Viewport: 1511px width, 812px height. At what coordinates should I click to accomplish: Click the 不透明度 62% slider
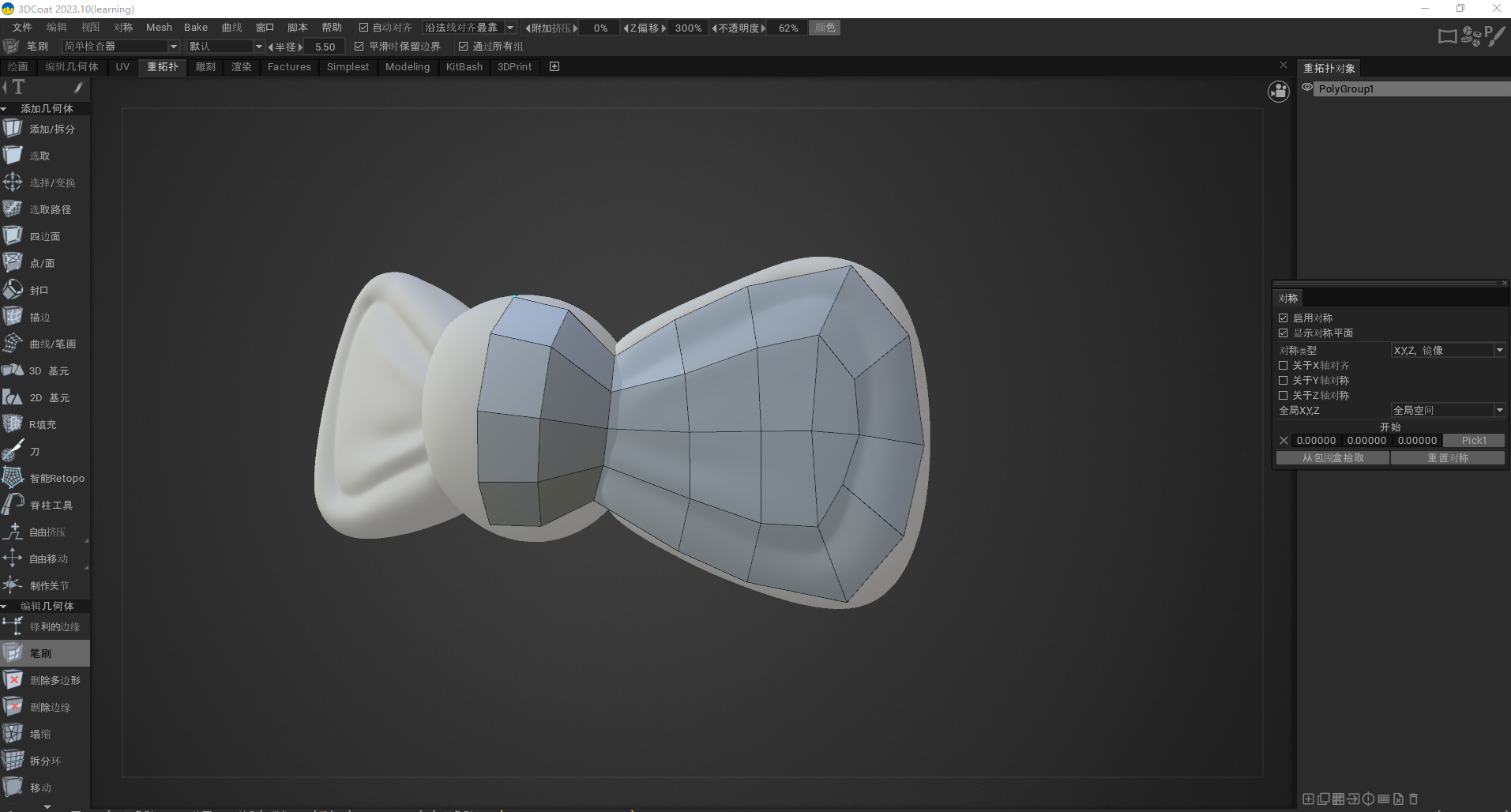point(787,28)
